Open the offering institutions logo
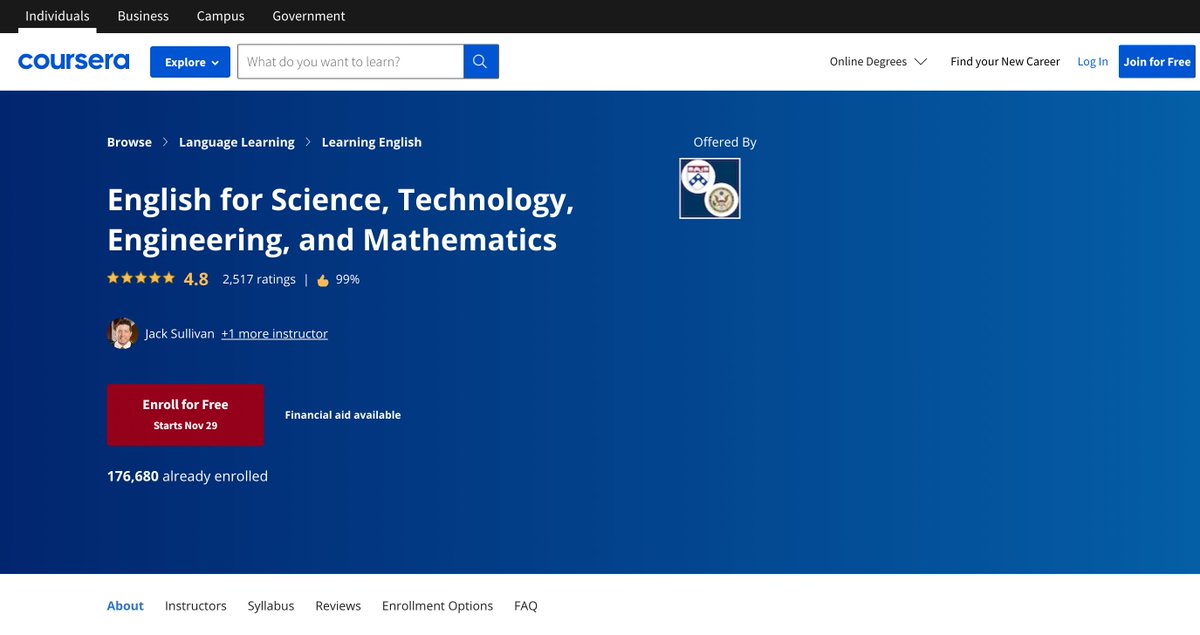Image resolution: width=1200 pixels, height=635 pixels. point(710,188)
